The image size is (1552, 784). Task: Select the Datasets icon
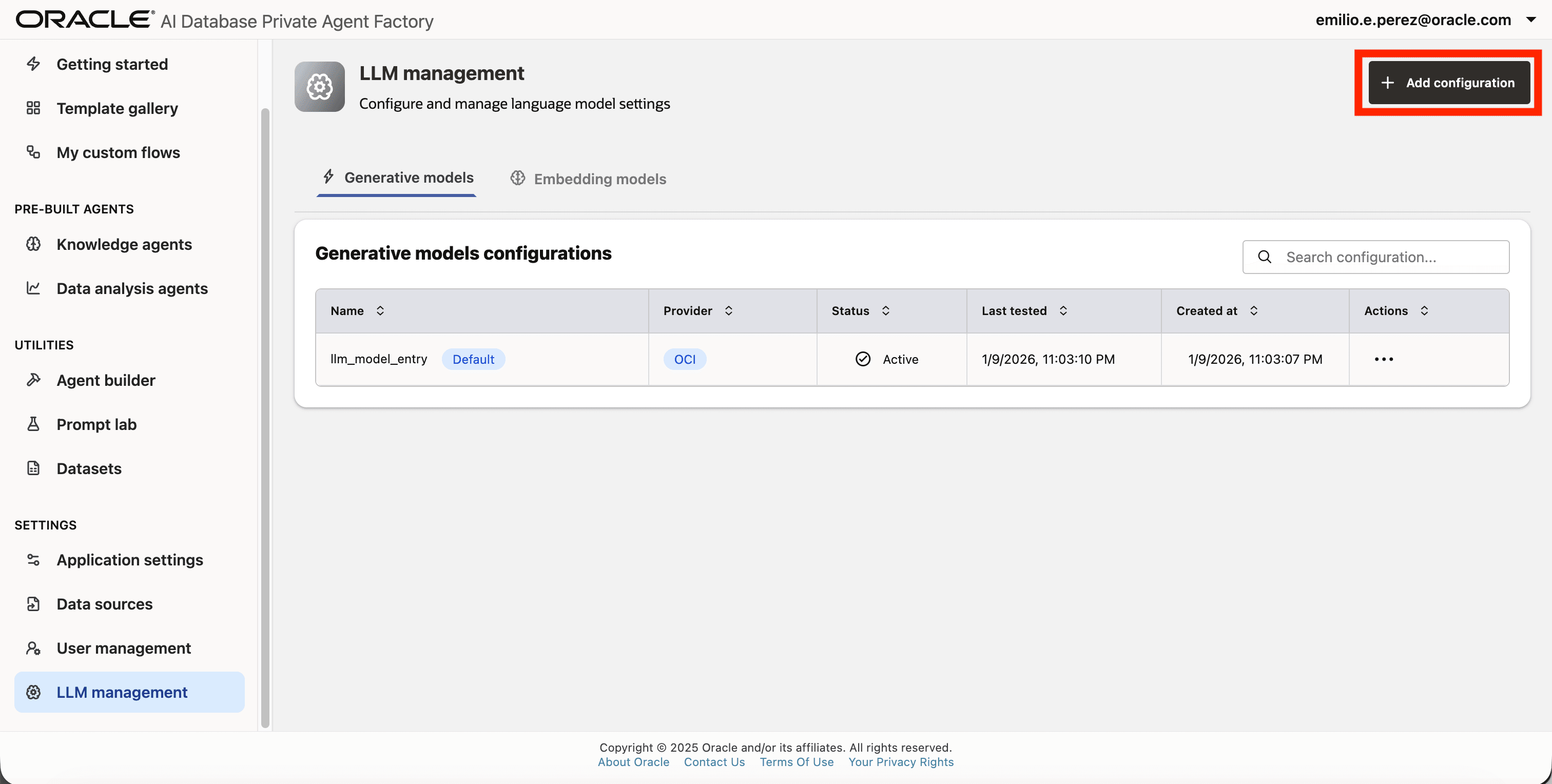point(33,468)
